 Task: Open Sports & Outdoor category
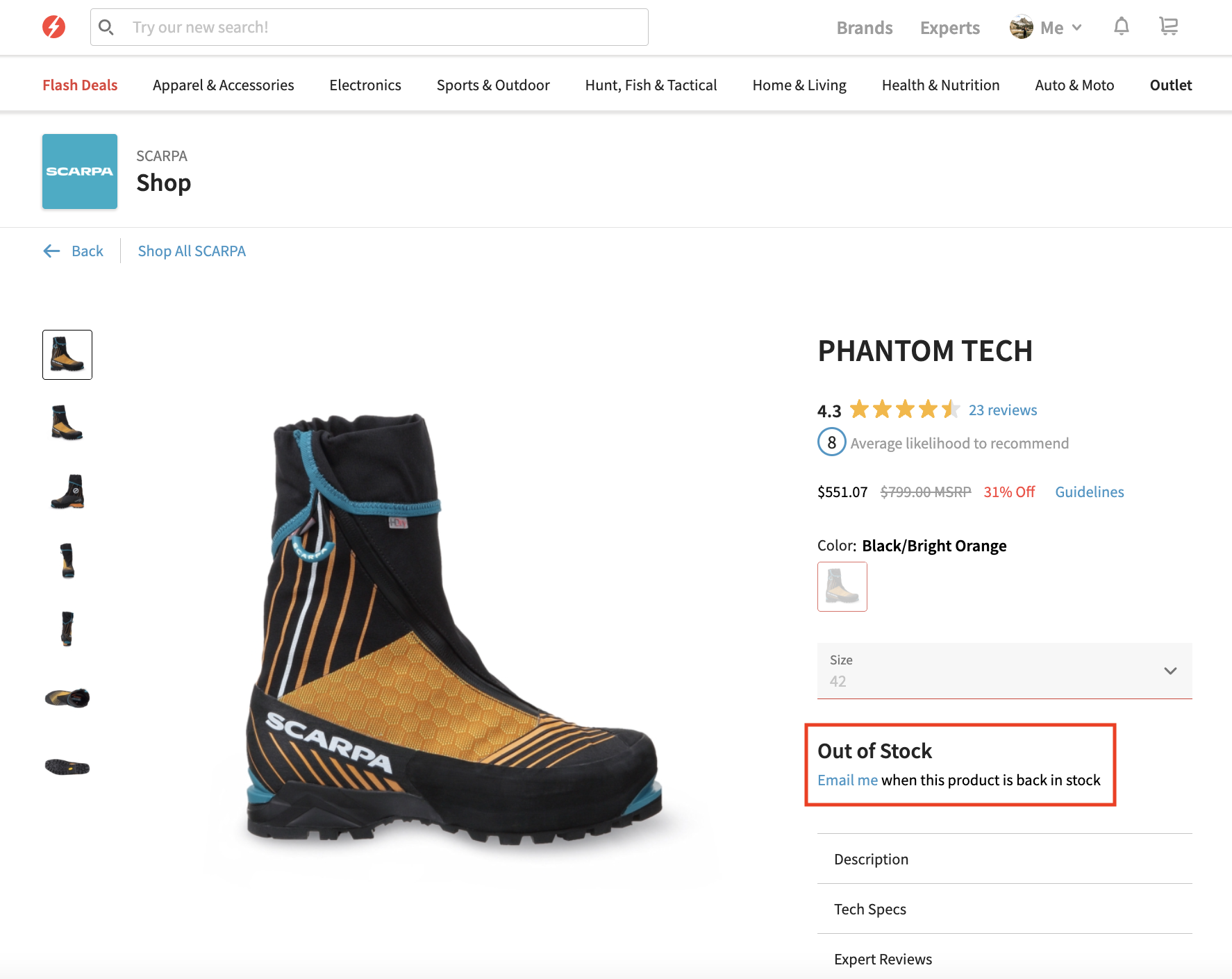(x=493, y=85)
